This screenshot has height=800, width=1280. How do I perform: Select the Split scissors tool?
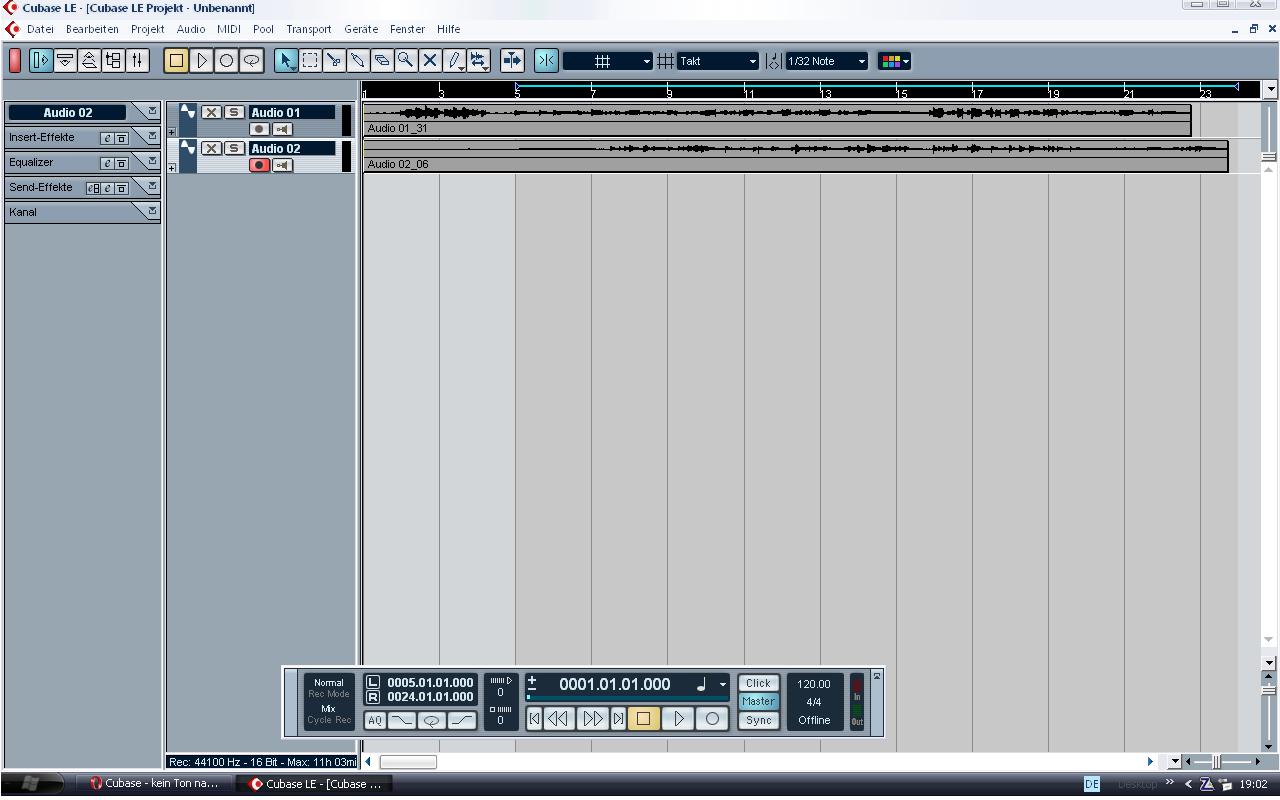coord(334,61)
